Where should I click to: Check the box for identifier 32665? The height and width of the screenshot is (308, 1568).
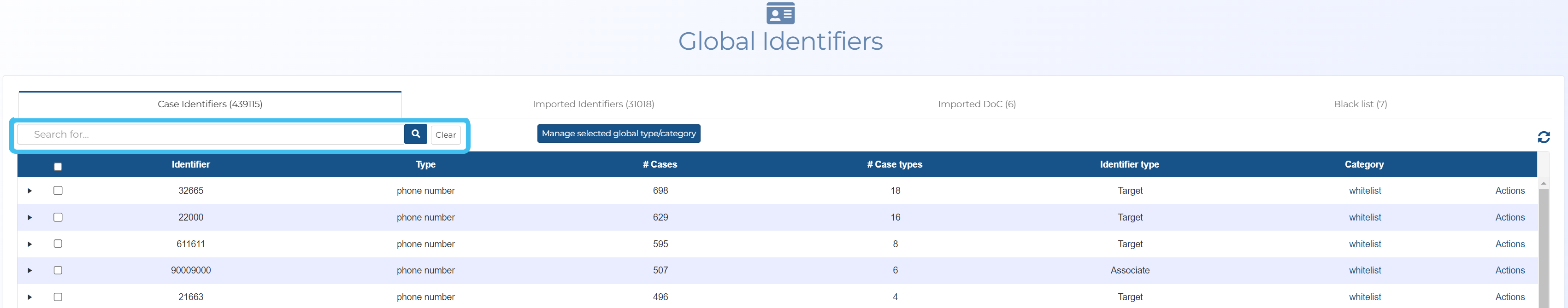coord(58,191)
